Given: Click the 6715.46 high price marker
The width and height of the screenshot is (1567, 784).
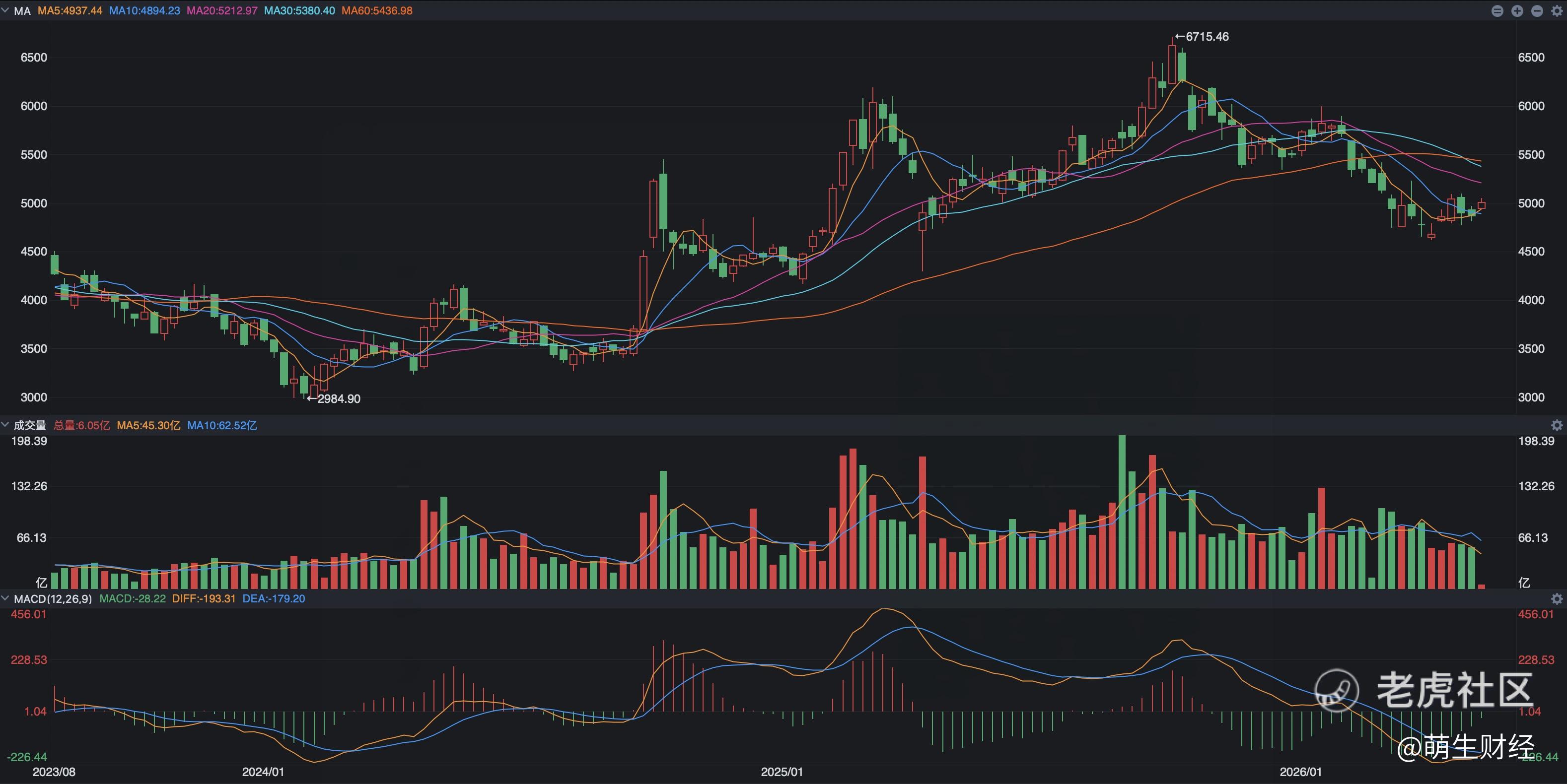Looking at the screenshot, I should tap(1202, 36).
